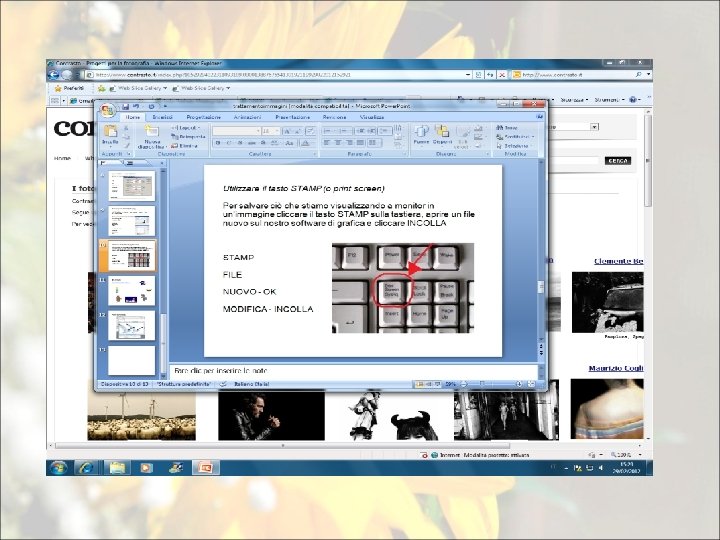Click the PowerPoint icon in the taskbar
The image size is (720, 540).
click(x=206, y=467)
